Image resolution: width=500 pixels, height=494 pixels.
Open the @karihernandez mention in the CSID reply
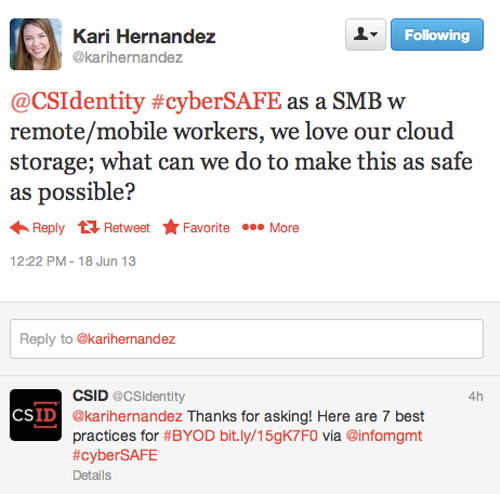(x=127, y=416)
